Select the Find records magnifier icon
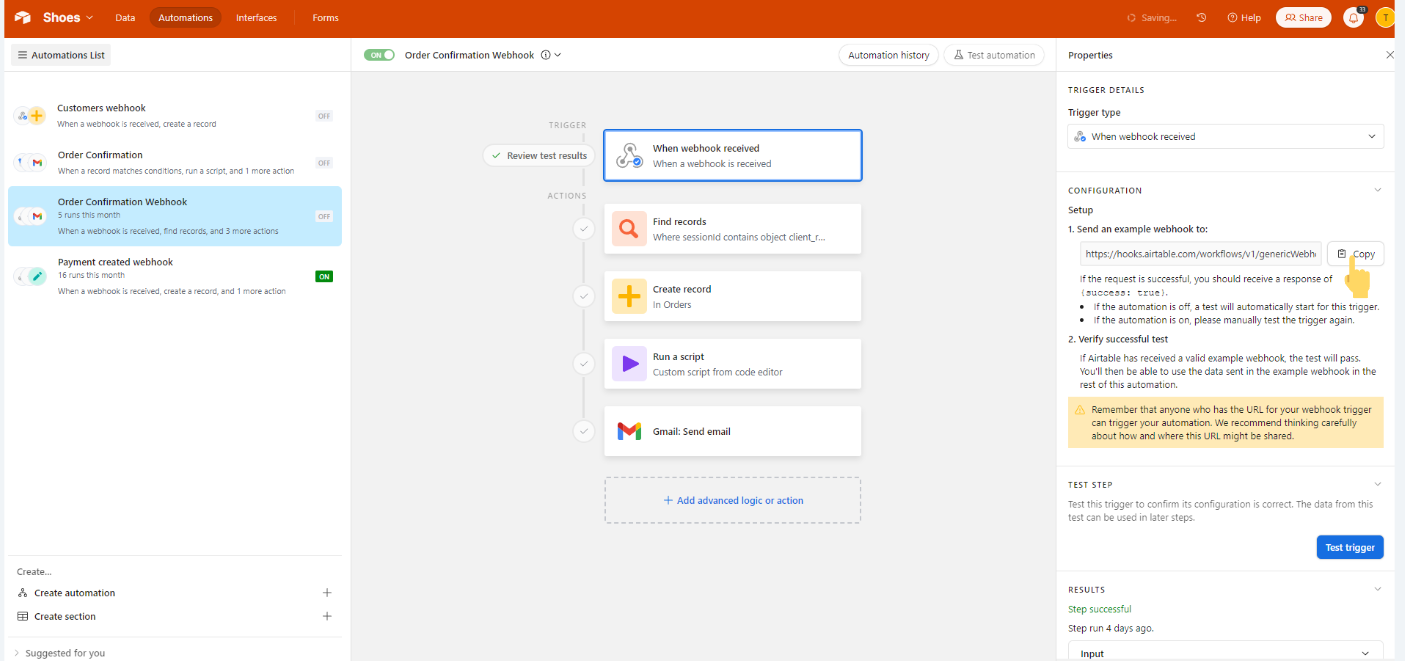 coord(629,229)
